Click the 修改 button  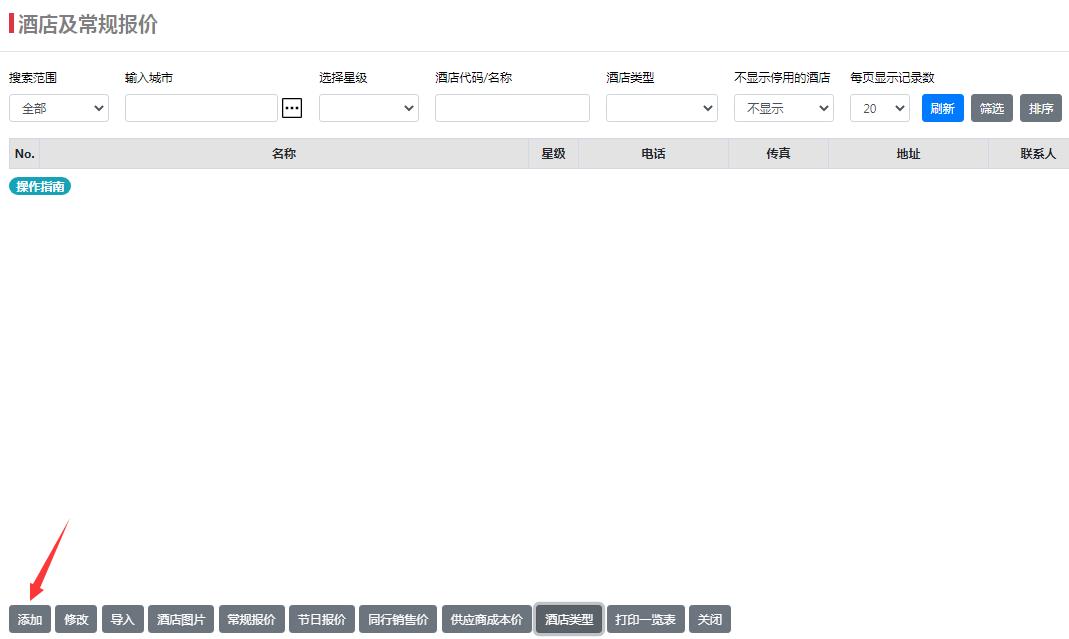[x=76, y=619]
